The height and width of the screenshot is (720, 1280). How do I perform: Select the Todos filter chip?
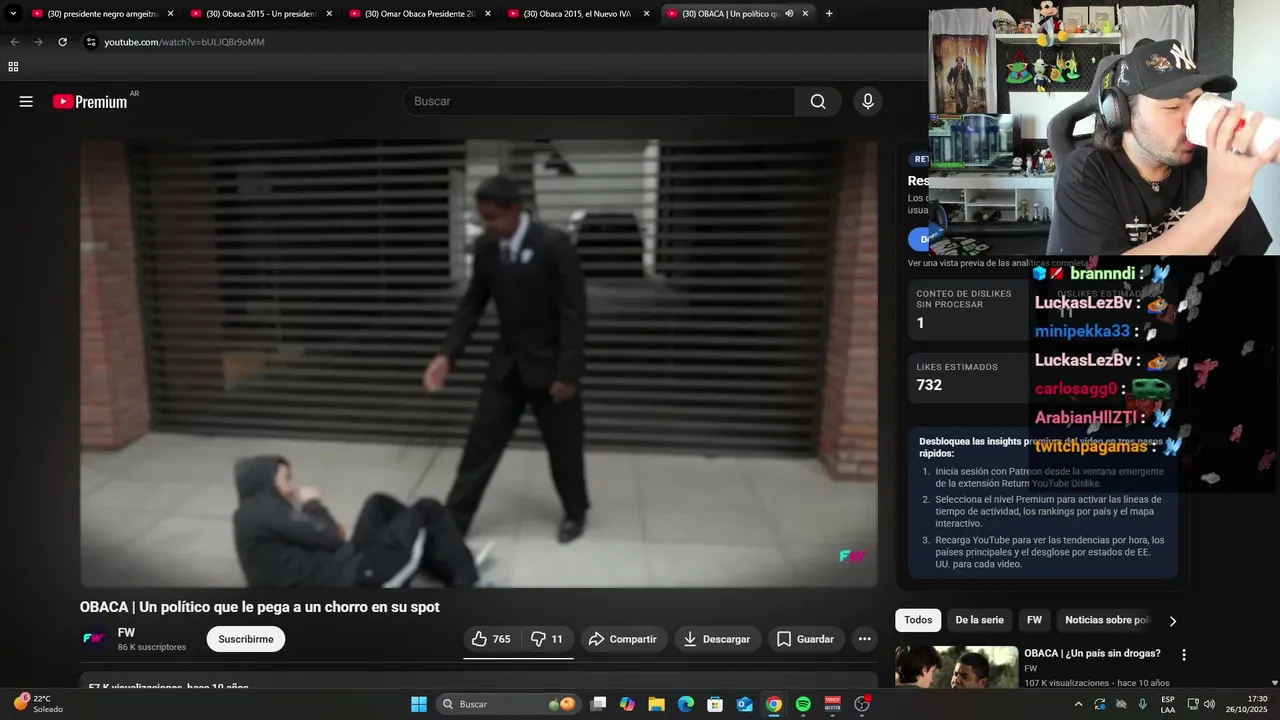tap(918, 620)
